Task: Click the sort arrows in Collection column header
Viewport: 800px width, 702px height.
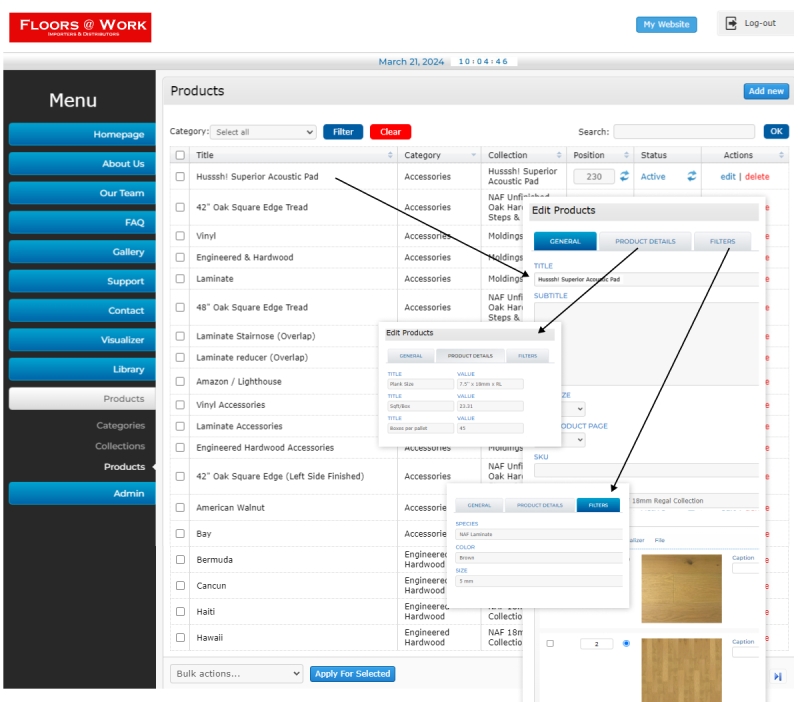Action: coord(559,155)
